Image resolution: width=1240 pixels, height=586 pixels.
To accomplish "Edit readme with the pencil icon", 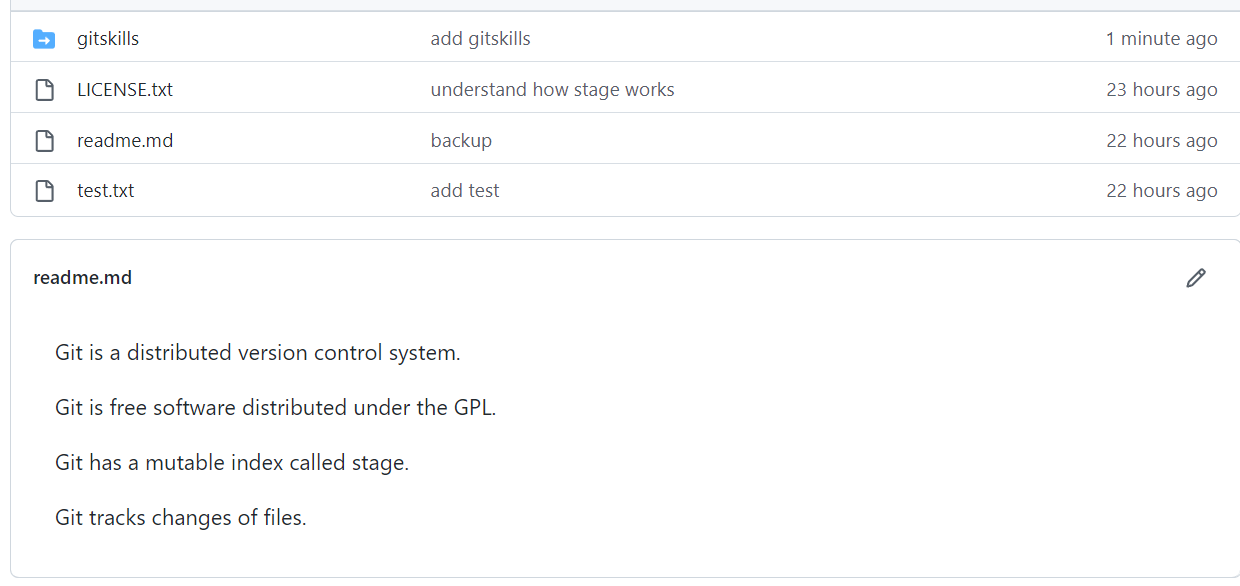I will [1196, 278].
